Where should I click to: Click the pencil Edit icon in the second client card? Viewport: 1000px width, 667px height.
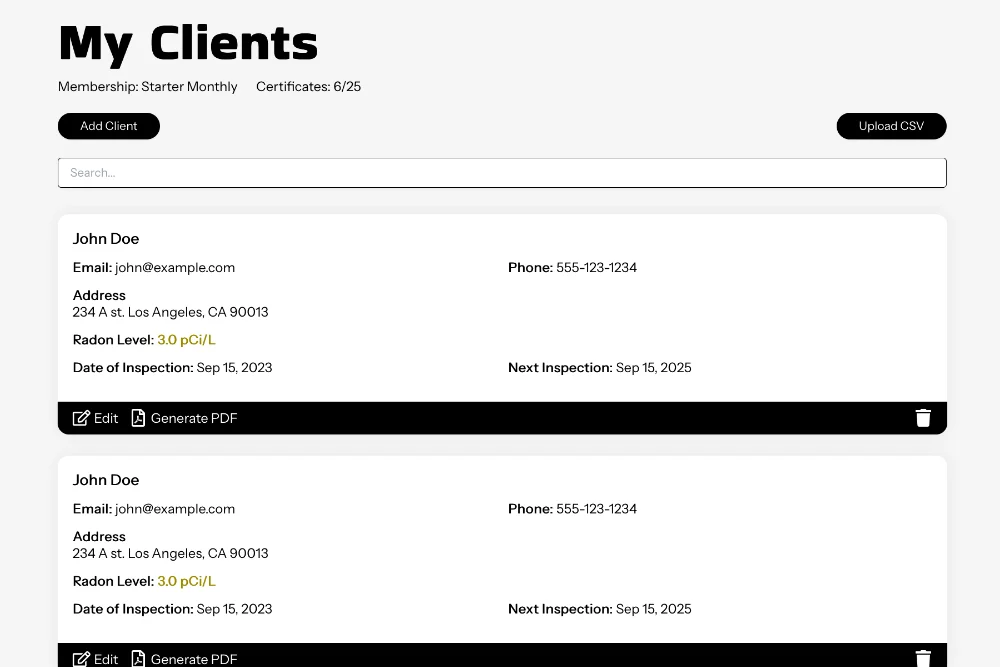tap(81, 659)
